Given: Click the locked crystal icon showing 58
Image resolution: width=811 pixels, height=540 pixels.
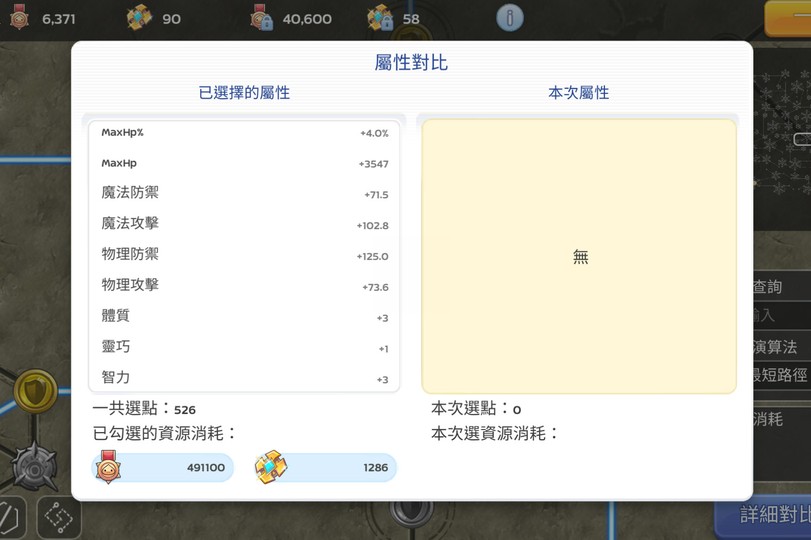Looking at the screenshot, I should (380, 17).
